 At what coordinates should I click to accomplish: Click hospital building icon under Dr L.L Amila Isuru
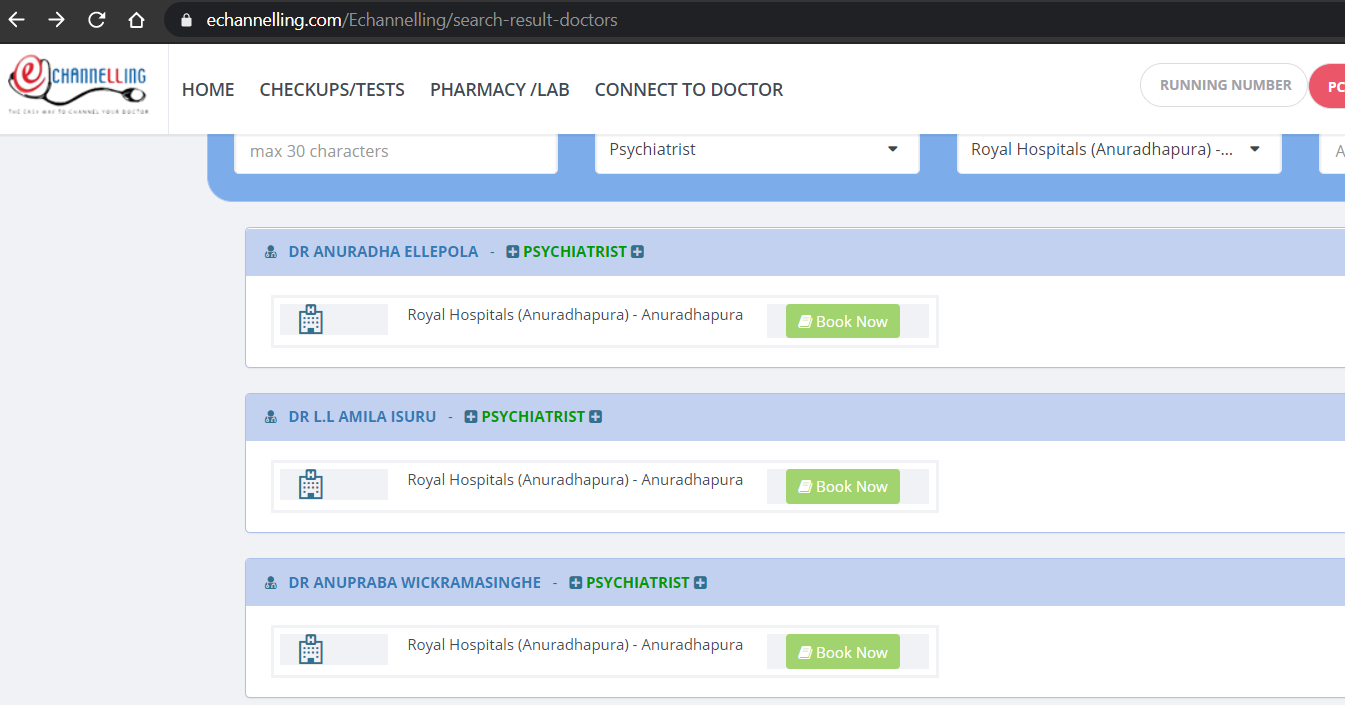pyautogui.click(x=311, y=485)
